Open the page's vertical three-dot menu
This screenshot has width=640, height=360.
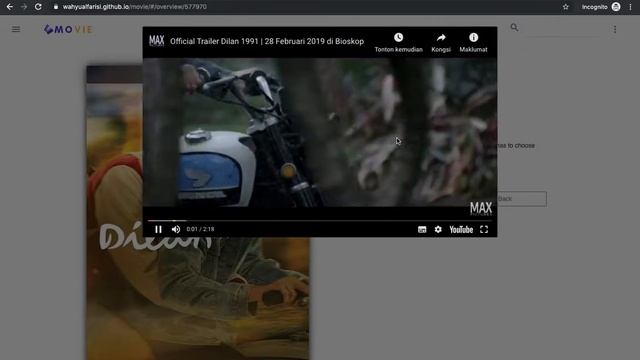tap(615, 29)
